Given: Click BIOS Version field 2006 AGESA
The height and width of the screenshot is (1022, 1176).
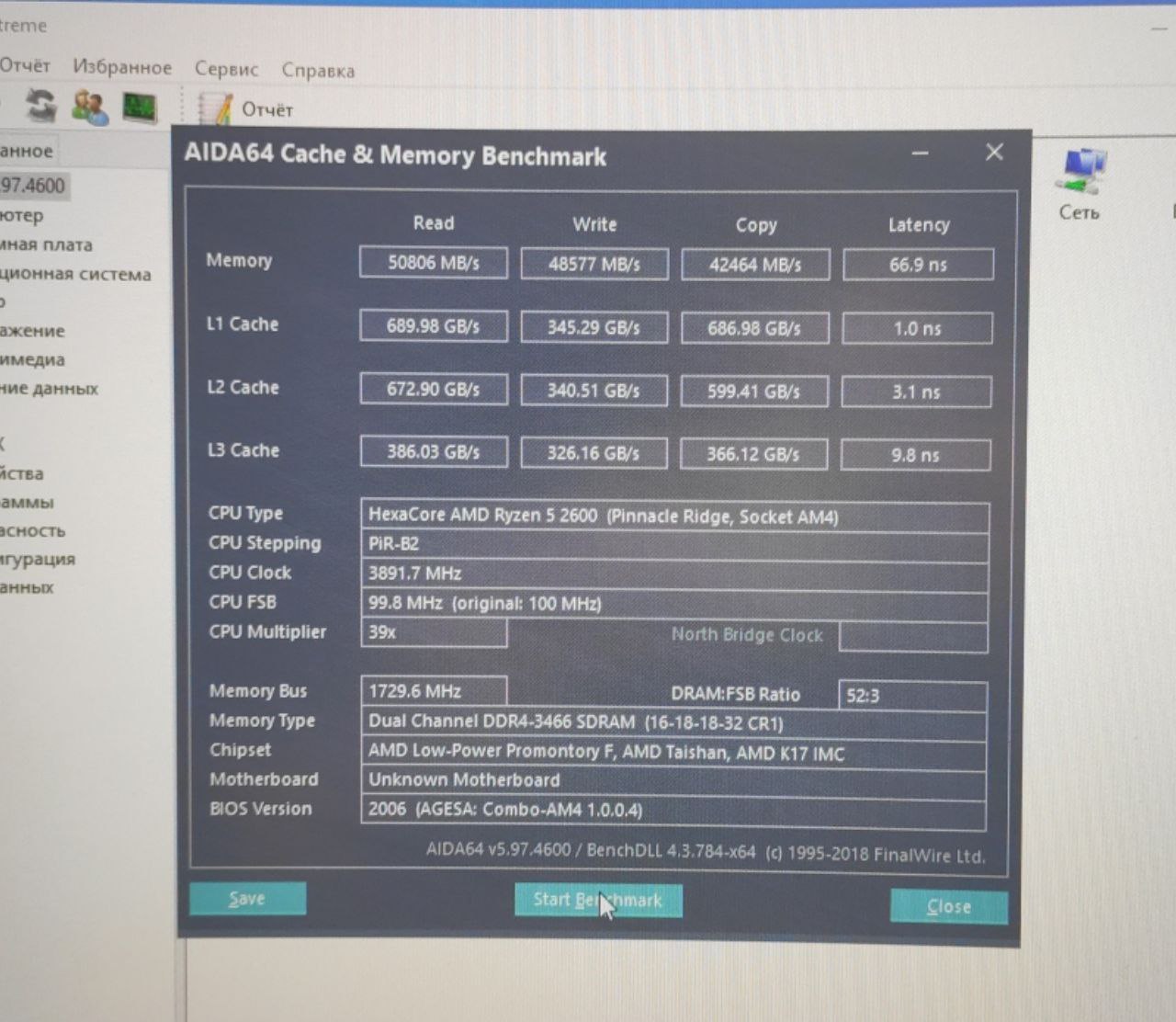Looking at the screenshot, I should click(674, 812).
